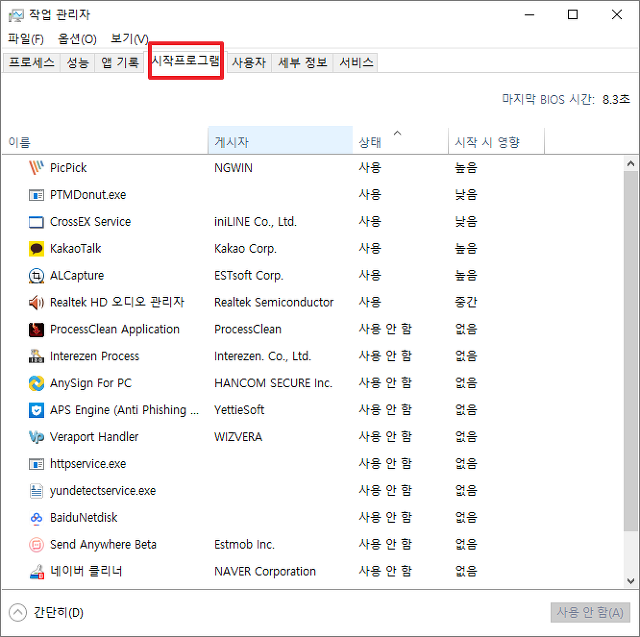
Task: Select the CrossEX Service name text
Action: 90,222
